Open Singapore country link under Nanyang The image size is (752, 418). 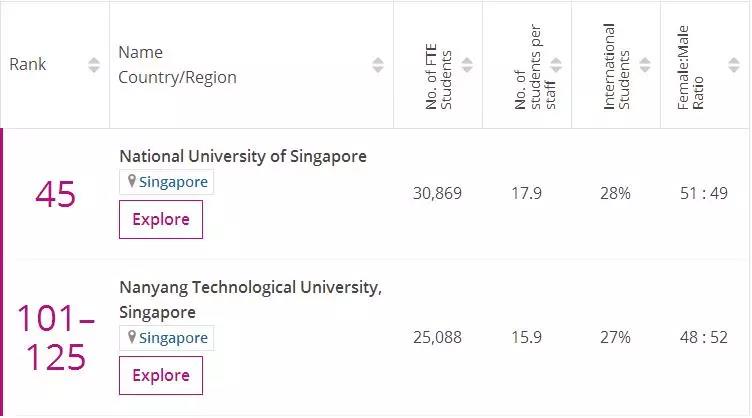point(173,338)
